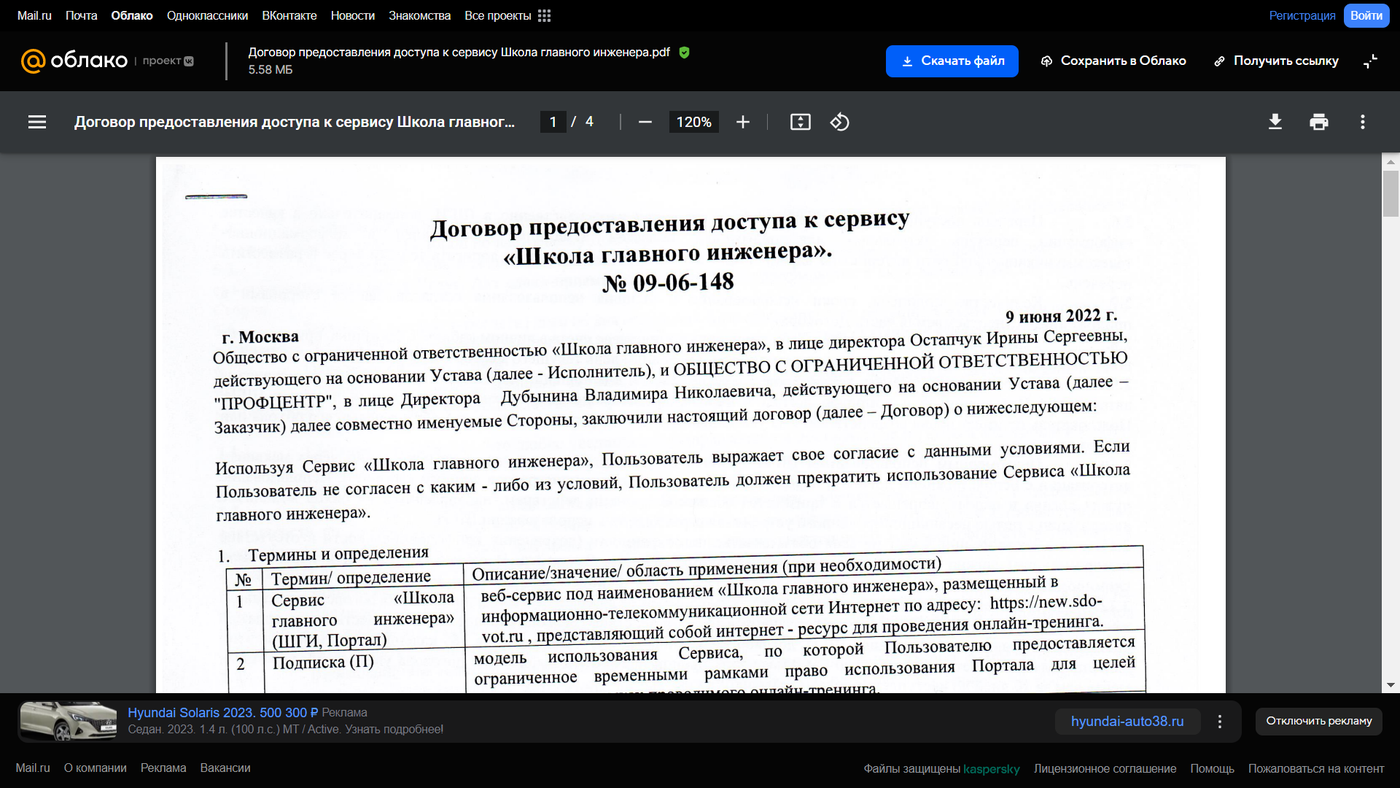The height and width of the screenshot is (788, 1400).
Task: Print the document with printer icon
Action: click(1319, 122)
